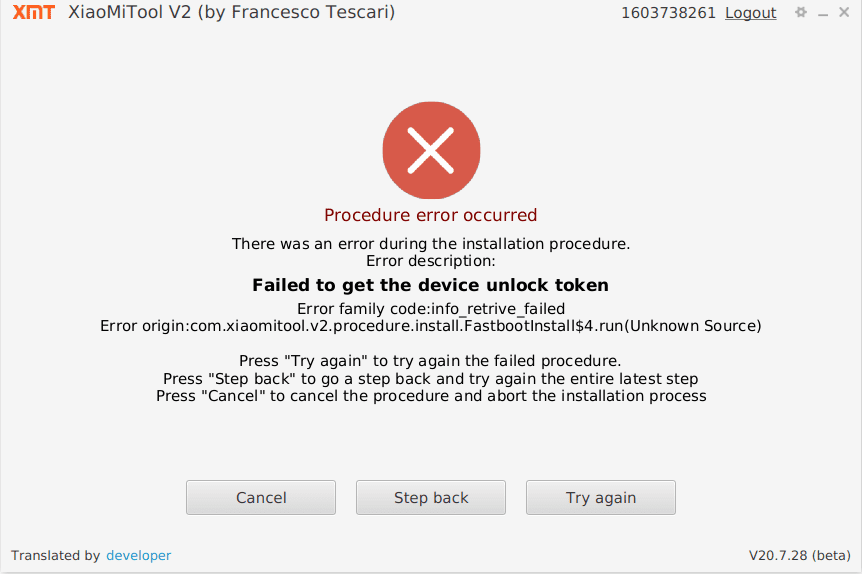Click the XMT logo icon
The height and width of the screenshot is (574, 862).
tap(34, 13)
